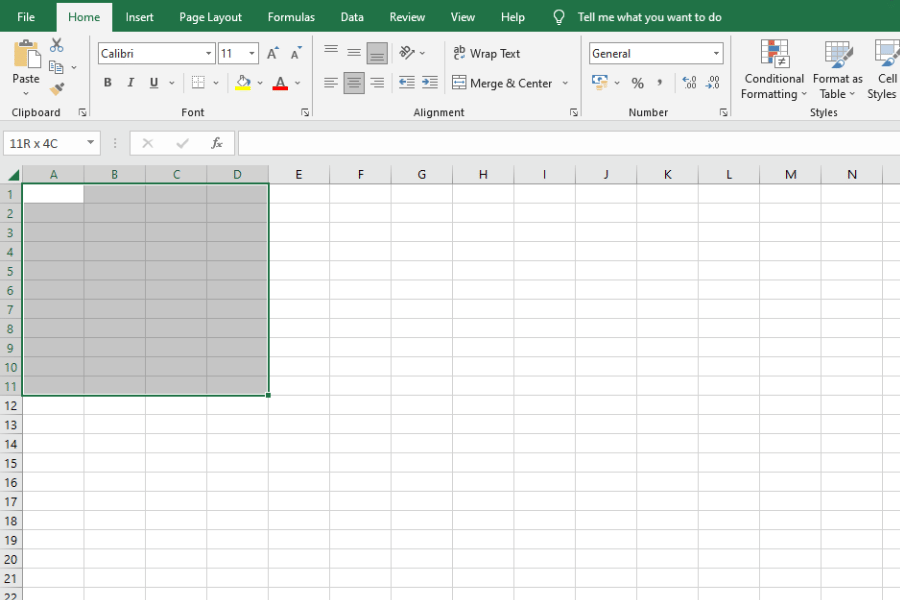The image size is (900, 600).
Task: Select the Cut (scissors) icon
Action: coord(57,44)
